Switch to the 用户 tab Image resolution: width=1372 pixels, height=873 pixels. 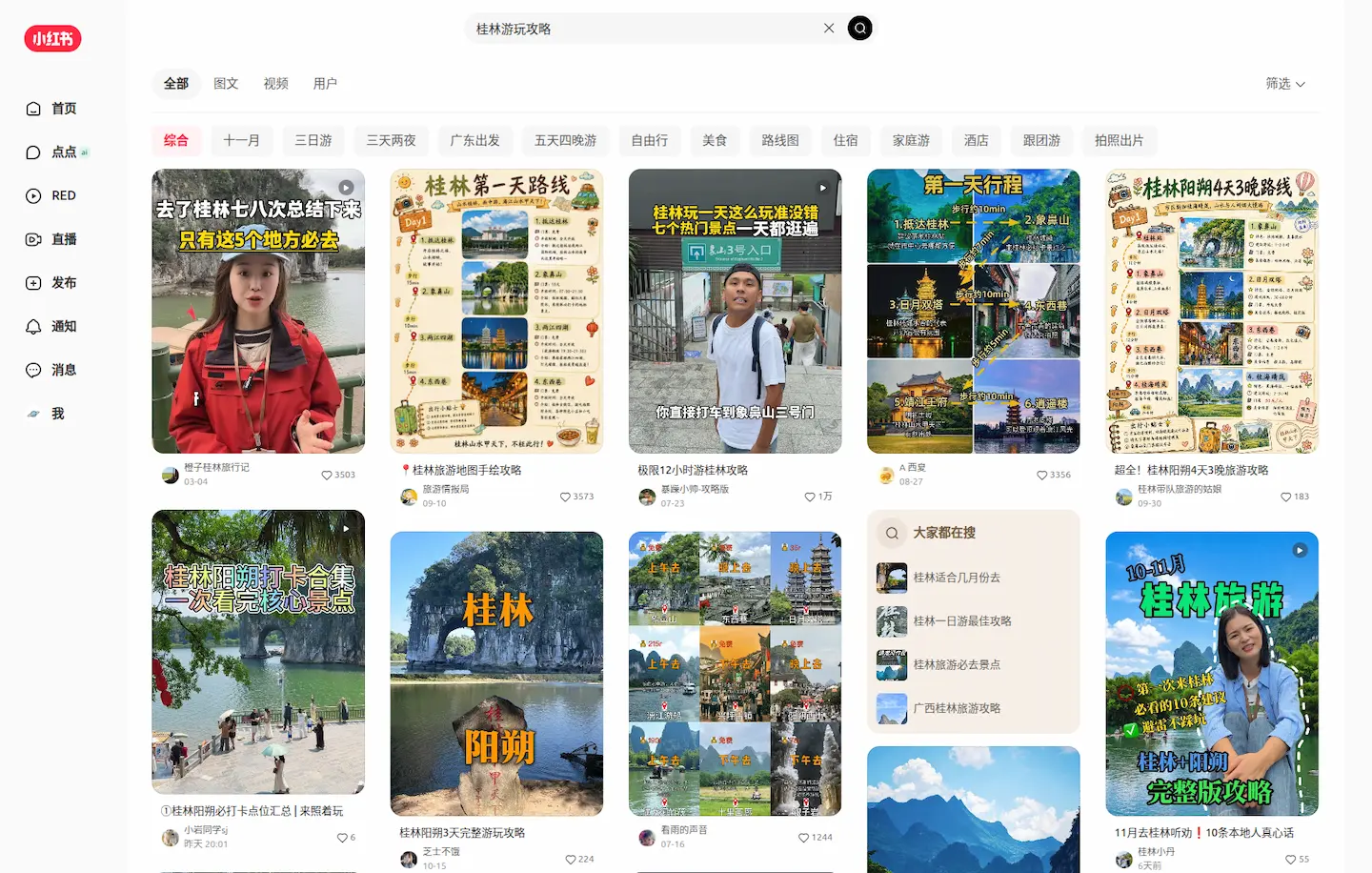pyautogui.click(x=325, y=84)
